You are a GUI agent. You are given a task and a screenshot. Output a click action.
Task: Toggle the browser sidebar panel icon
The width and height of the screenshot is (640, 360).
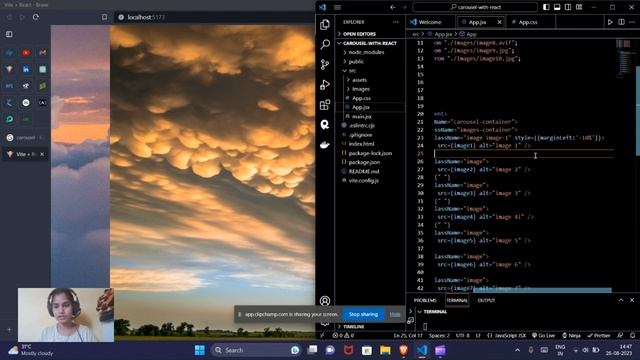coord(9,34)
